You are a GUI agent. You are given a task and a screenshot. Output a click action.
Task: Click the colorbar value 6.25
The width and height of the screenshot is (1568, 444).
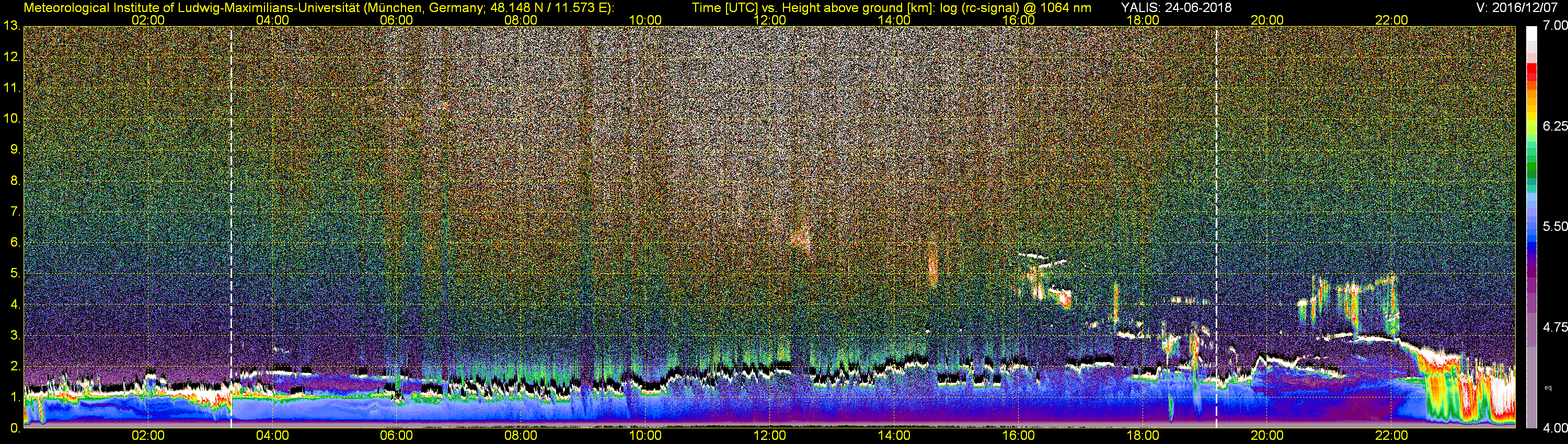tap(1554, 126)
